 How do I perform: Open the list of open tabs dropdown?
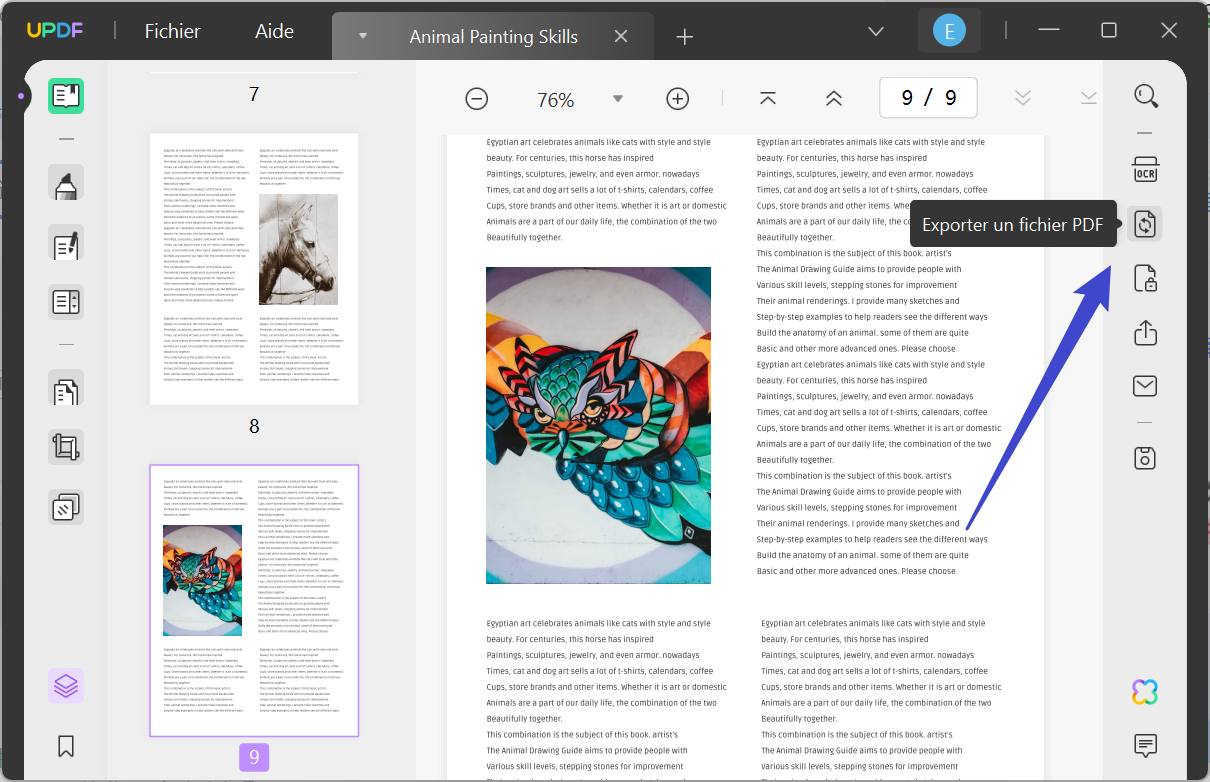click(876, 31)
